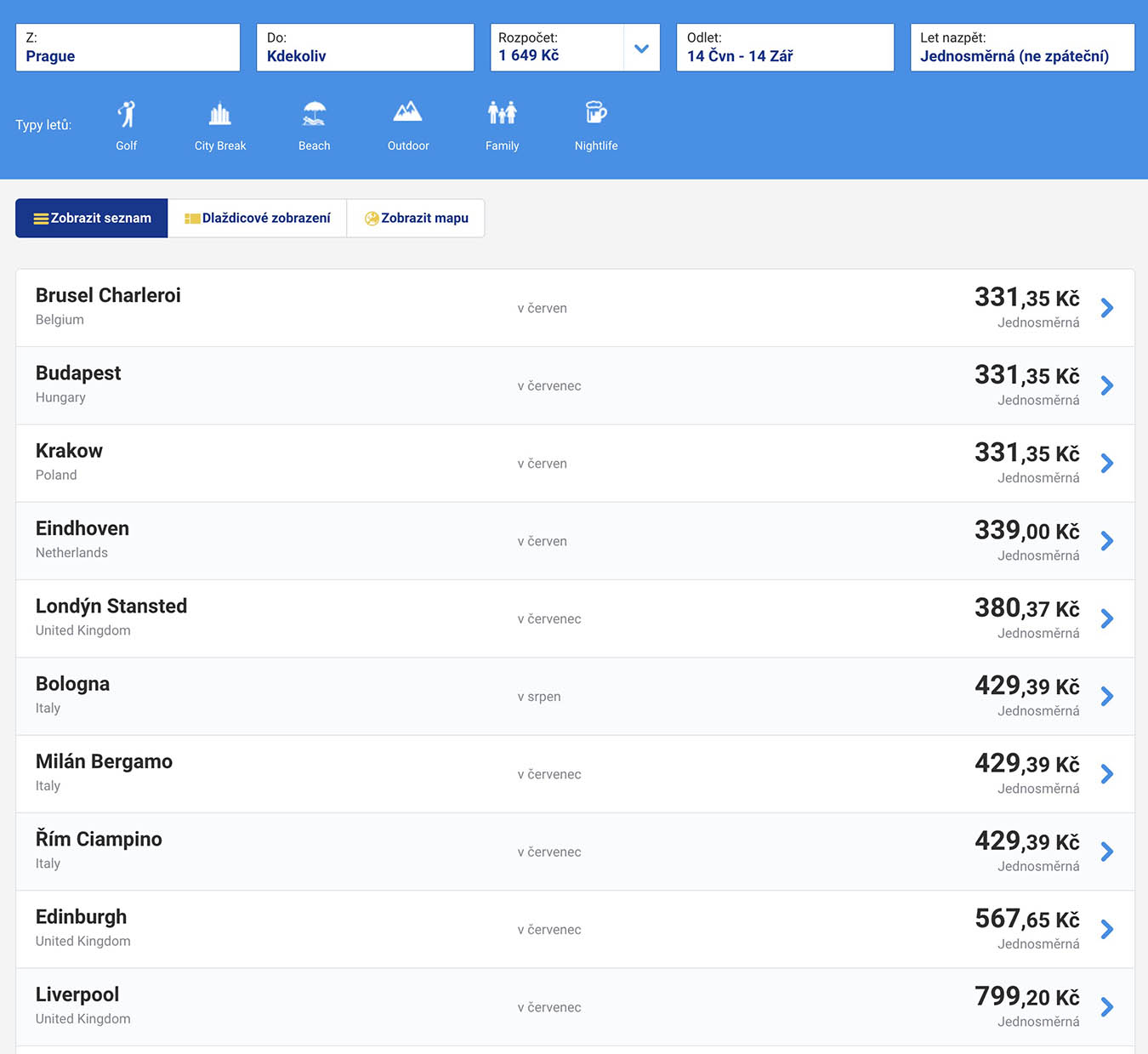Screen dimensions: 1148x1054
Task: Expand the Edinburgh row chevron
Action: pos(1107,930)
